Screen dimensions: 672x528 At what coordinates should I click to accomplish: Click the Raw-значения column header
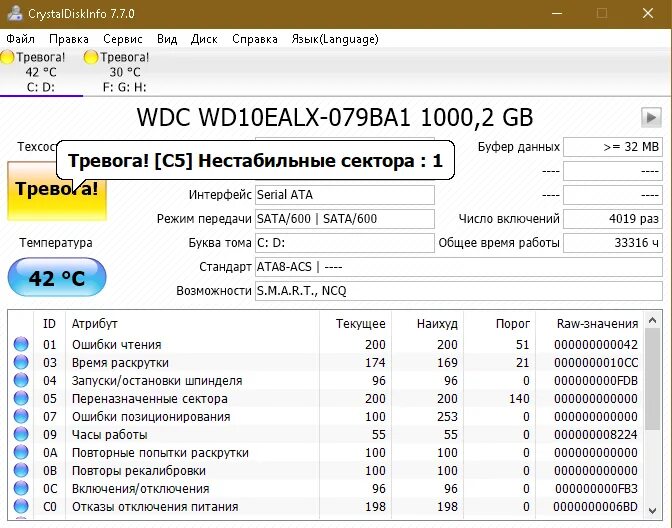pyautogui.click(x=589, y=324)
